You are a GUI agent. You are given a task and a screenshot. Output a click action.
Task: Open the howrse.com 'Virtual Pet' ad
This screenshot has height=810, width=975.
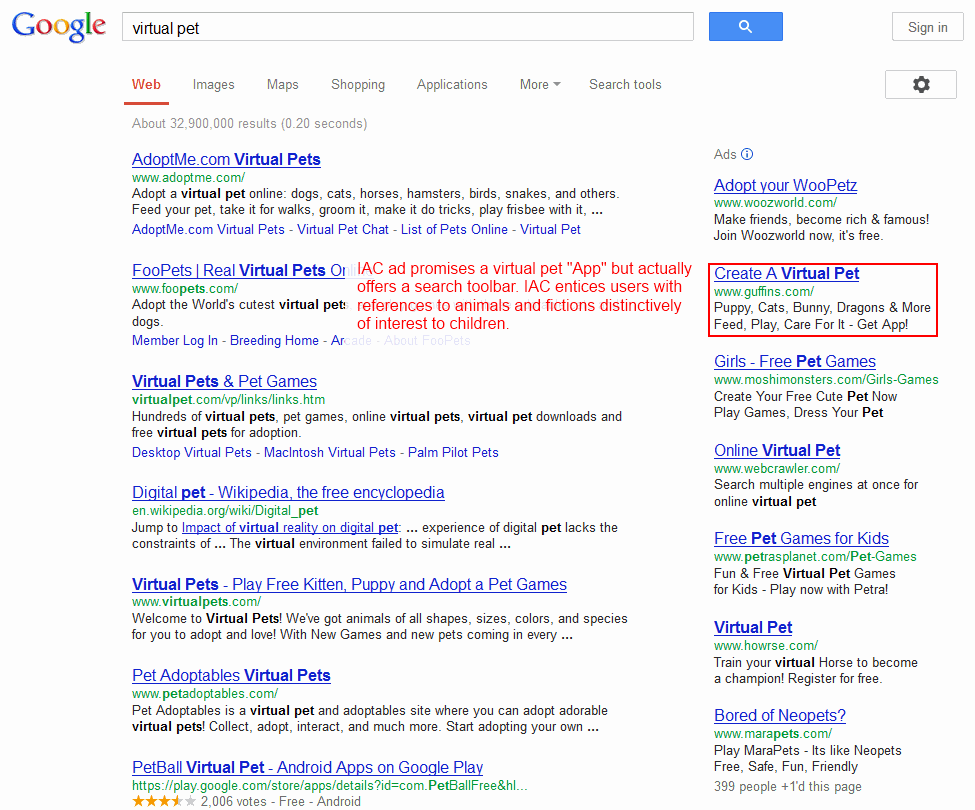coord(753,627)
